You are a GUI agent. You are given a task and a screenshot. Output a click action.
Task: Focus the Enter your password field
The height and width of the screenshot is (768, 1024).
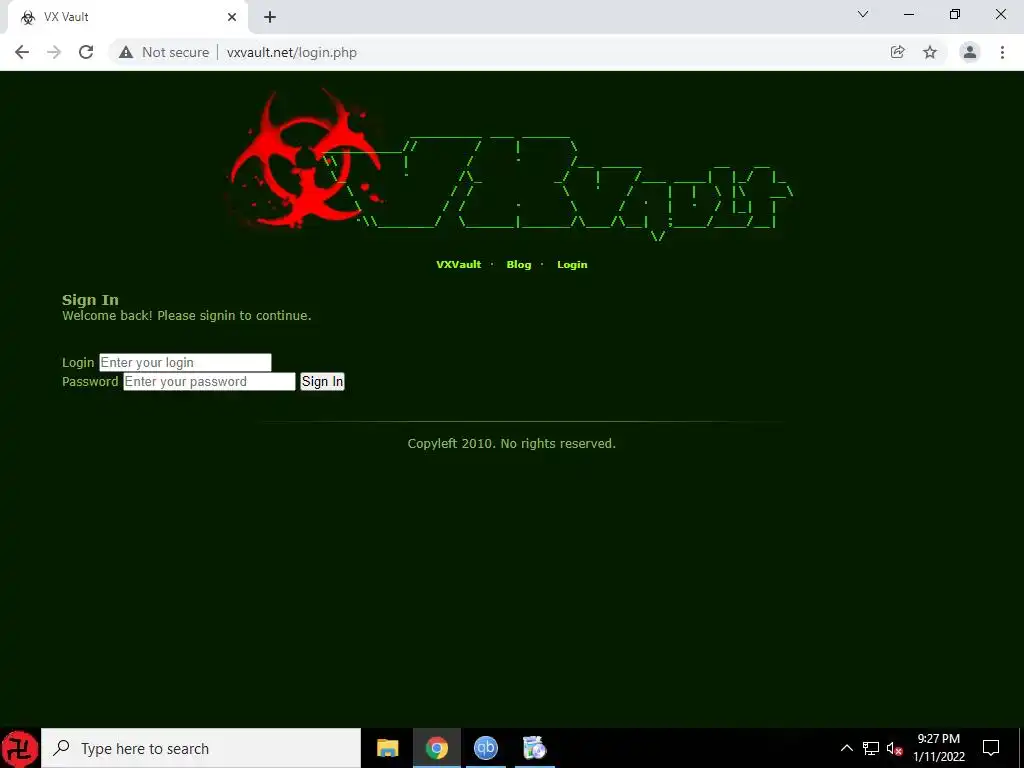[209, 381]
